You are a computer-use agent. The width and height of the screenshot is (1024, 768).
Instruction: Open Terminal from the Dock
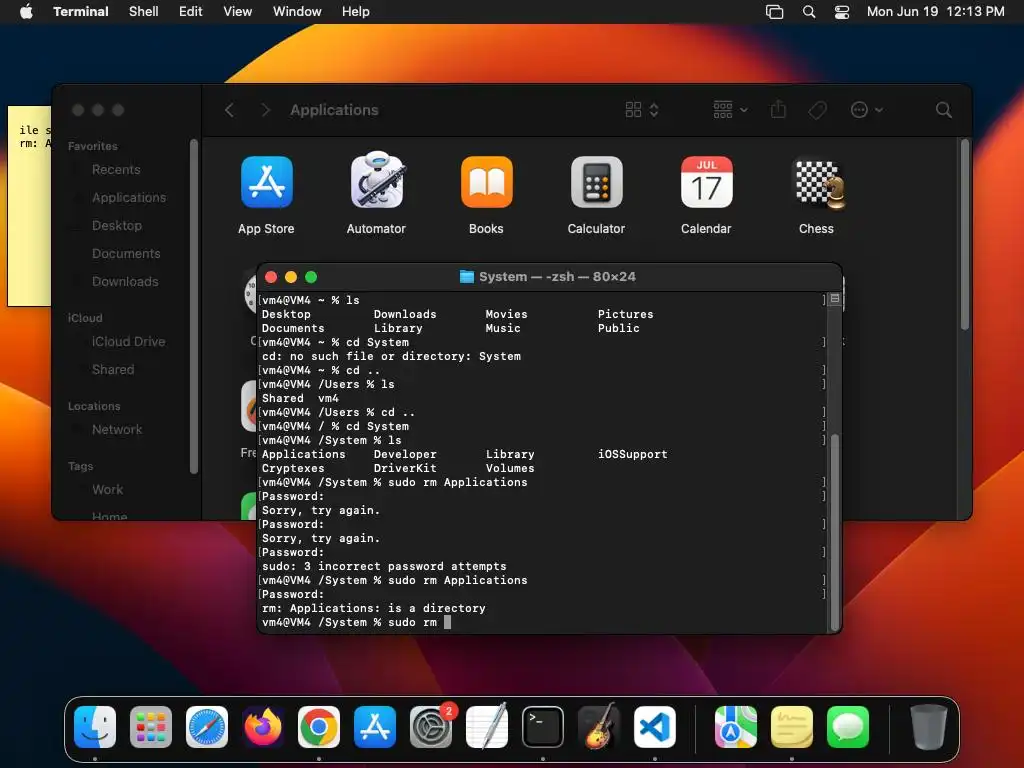[x=543, y=727]
